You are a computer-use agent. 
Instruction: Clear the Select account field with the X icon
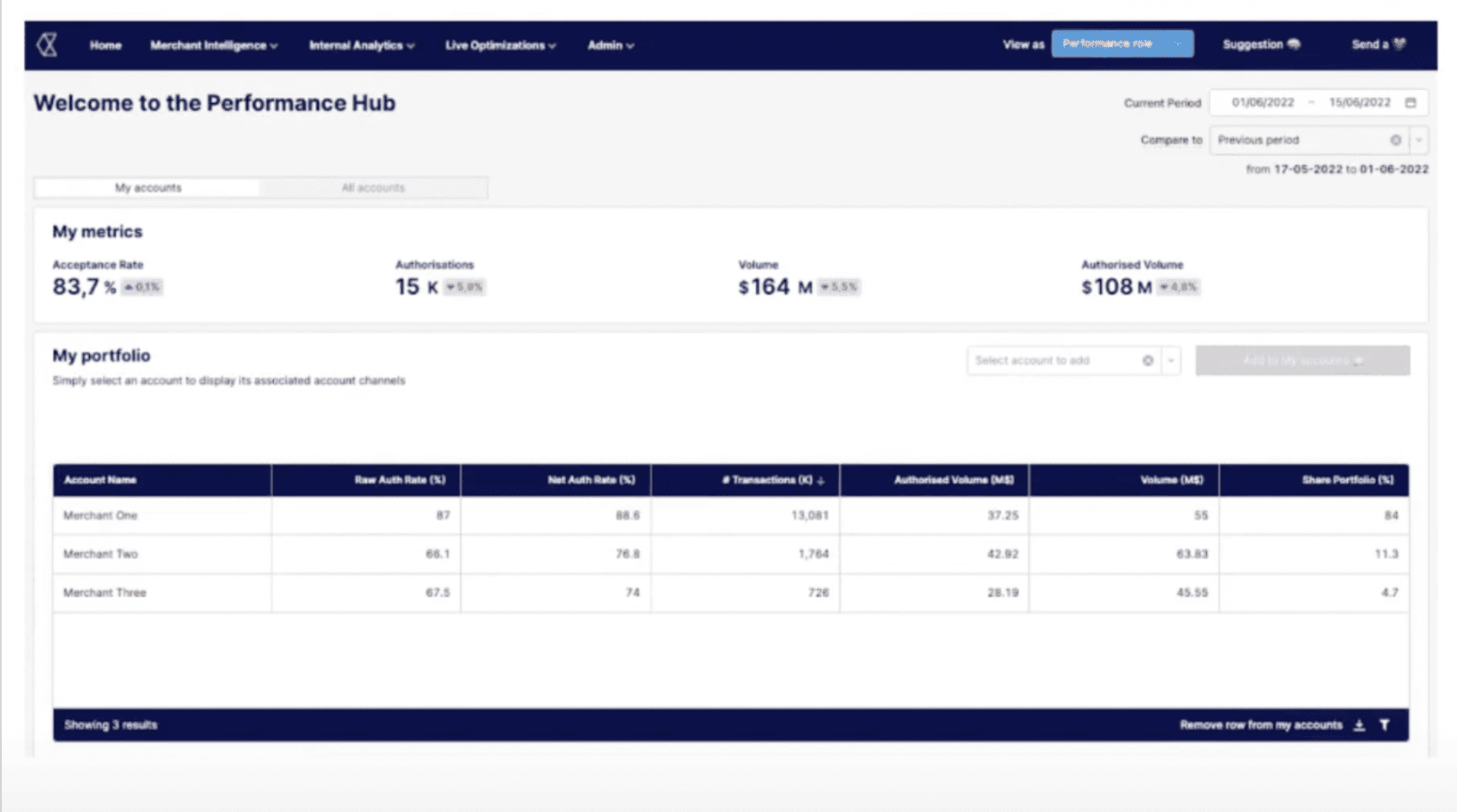click(1148, 360)
